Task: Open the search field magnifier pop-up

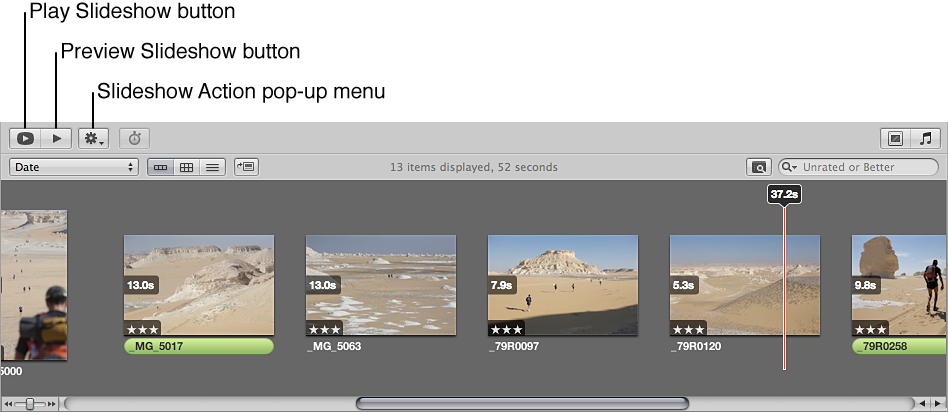Action: (x=790, y=167)
